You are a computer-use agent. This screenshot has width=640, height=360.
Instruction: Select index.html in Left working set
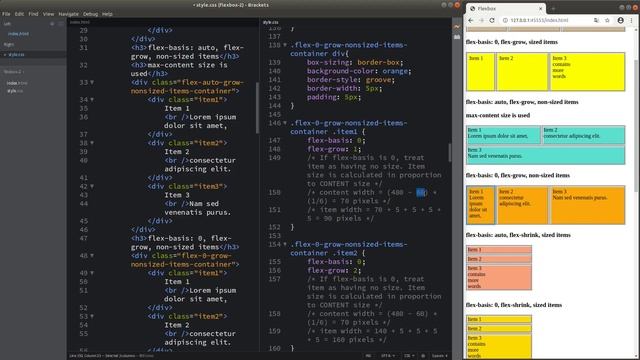point(18,34)
